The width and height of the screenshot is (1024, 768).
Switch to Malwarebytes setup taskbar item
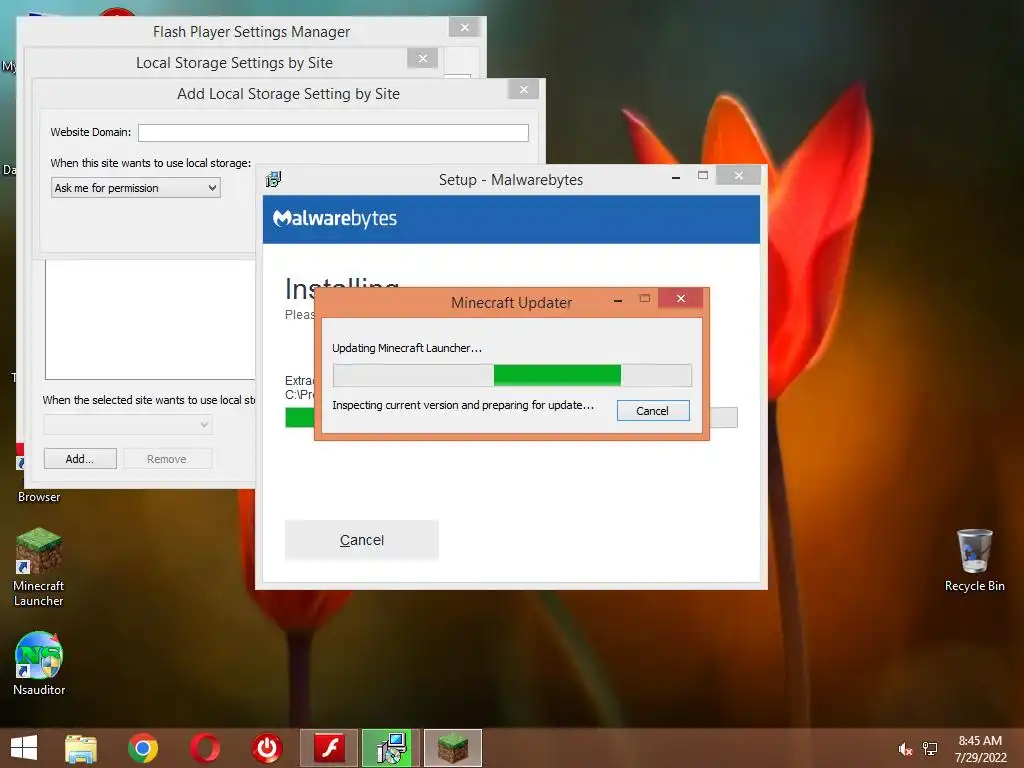[391, 748]
